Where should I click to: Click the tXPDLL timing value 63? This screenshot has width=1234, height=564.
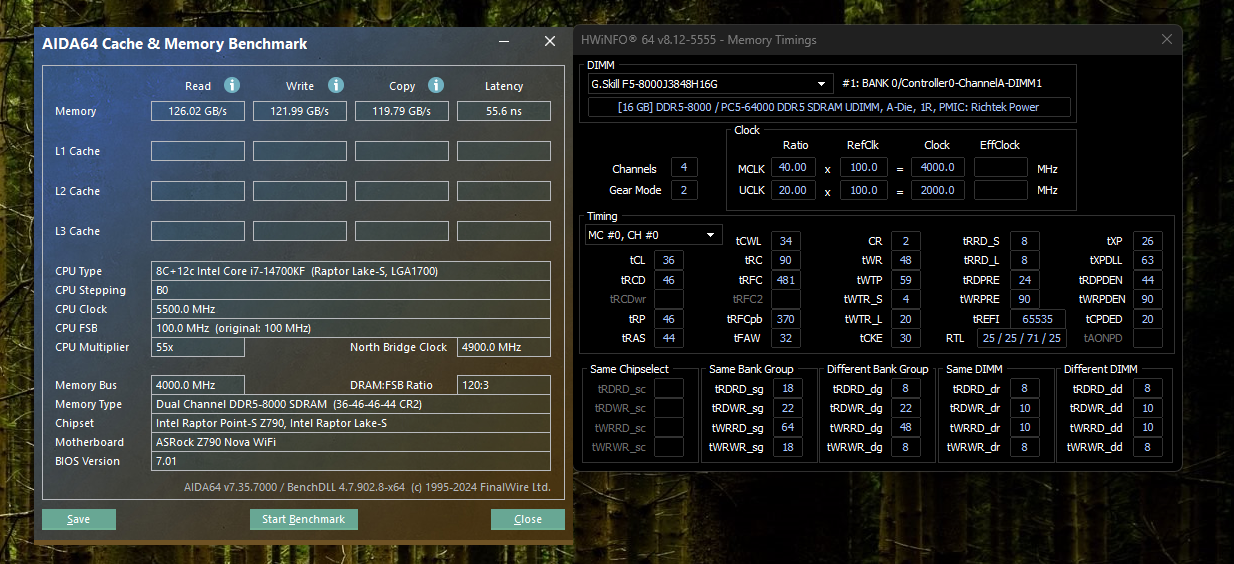(1147, 260)
